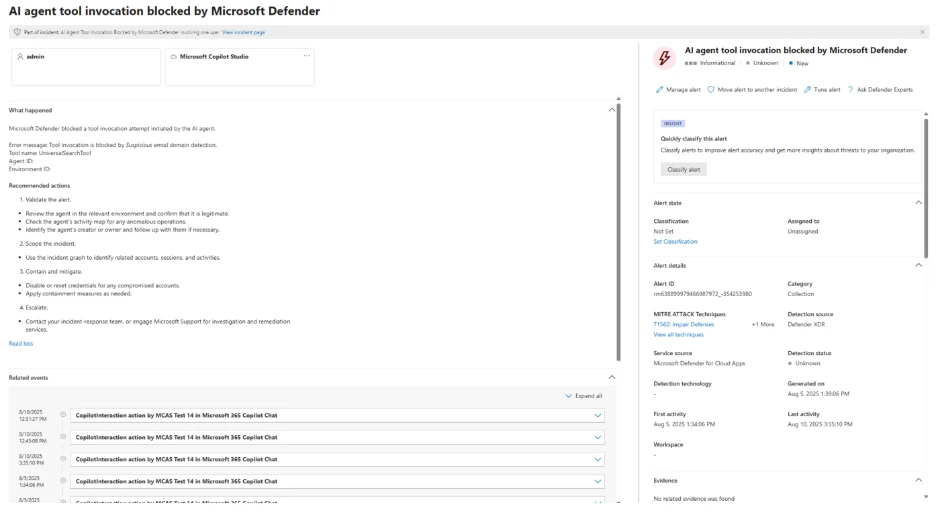Click the Ask Defender Experts question icon
Viewport: 936px width, 516px height.
850,90
